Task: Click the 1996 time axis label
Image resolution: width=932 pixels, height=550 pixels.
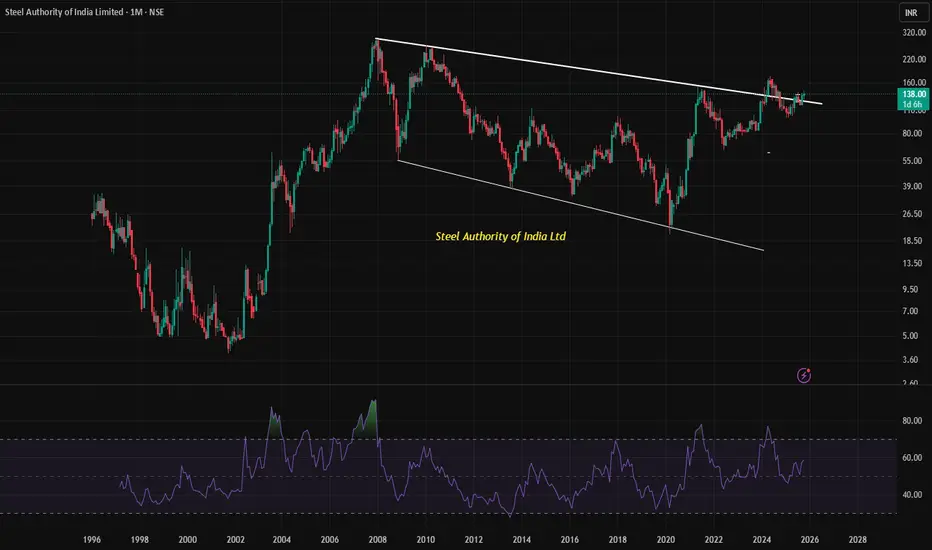Action: (x=92, y=540)
